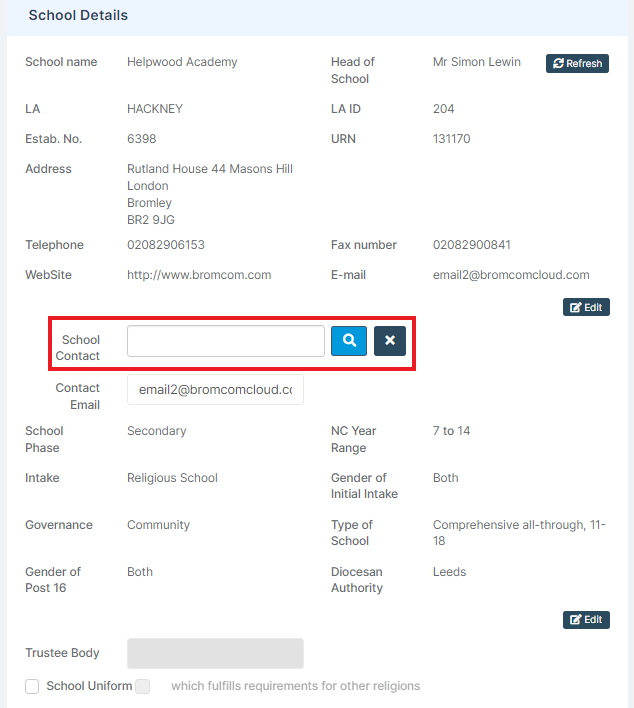Click the LA ID value 204
Screen dimensions: 634x708
[x=443, y=109]
